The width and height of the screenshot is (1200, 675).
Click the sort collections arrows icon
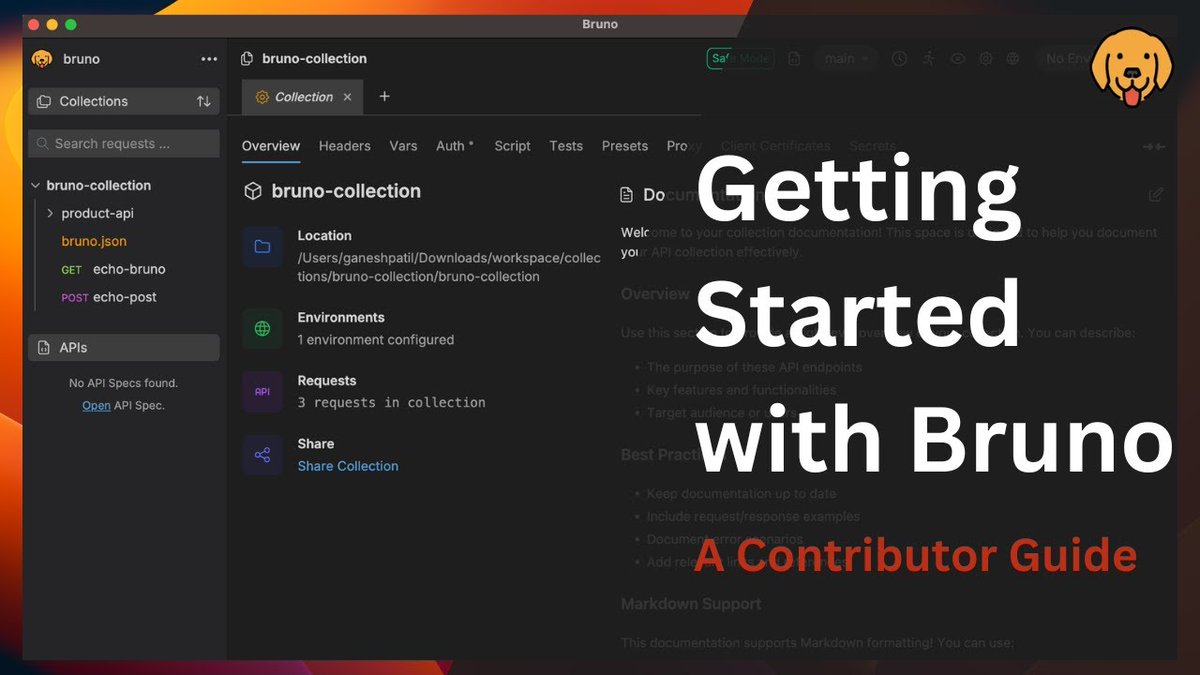[x=204, y=101]
